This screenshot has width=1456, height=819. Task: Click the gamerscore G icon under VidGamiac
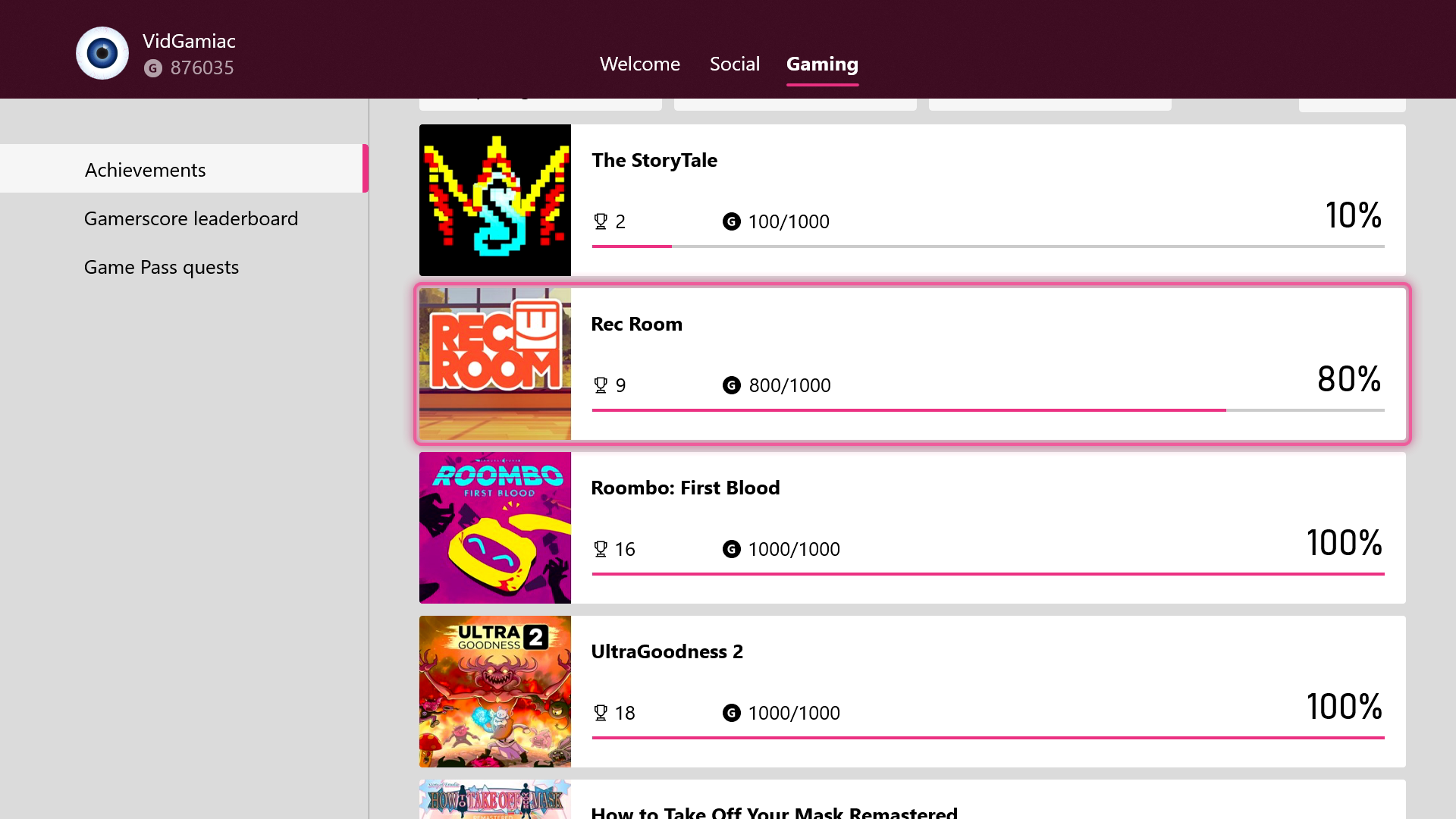click(153, 68)
